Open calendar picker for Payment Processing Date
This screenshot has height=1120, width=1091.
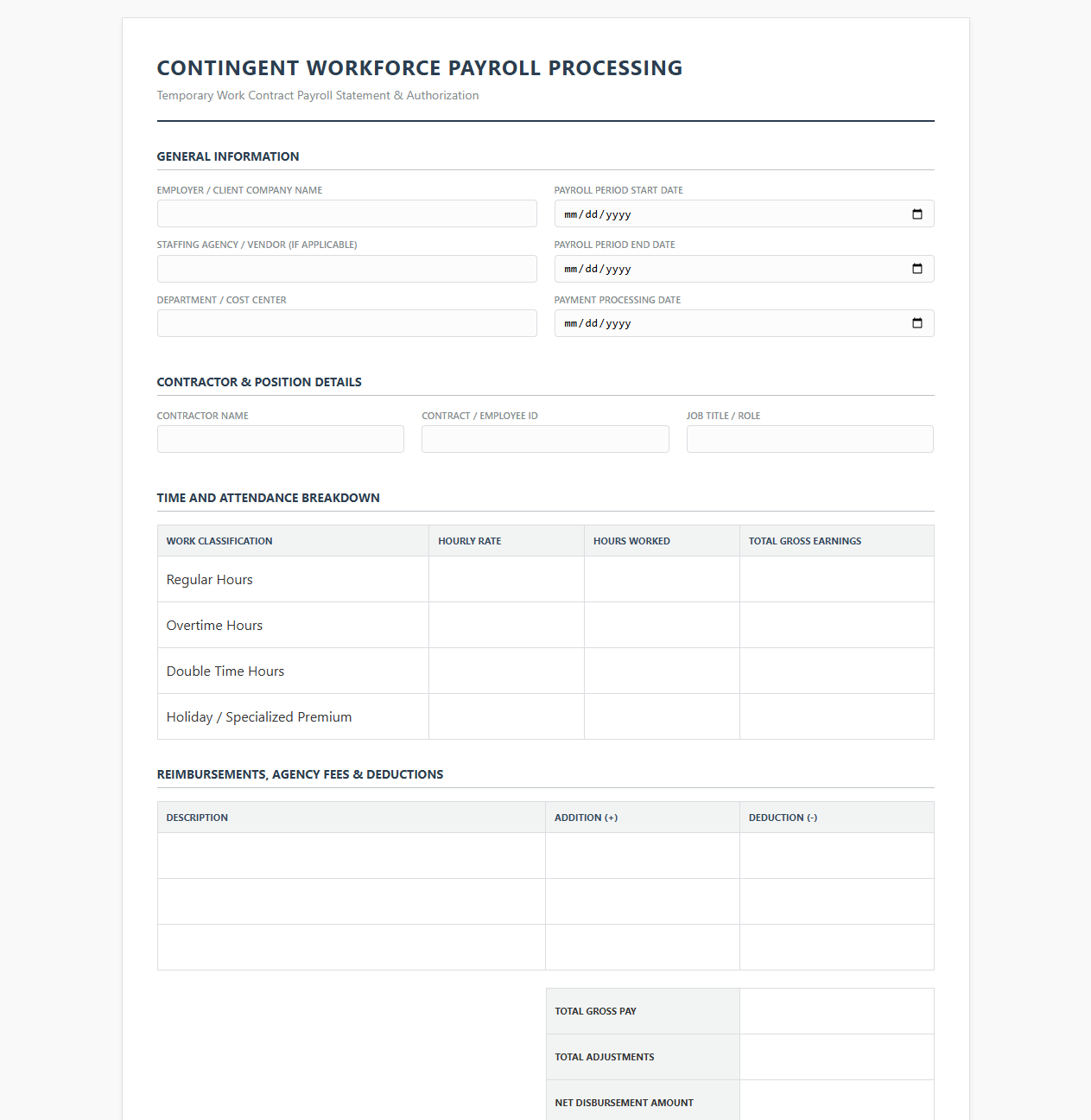(917, 323)
